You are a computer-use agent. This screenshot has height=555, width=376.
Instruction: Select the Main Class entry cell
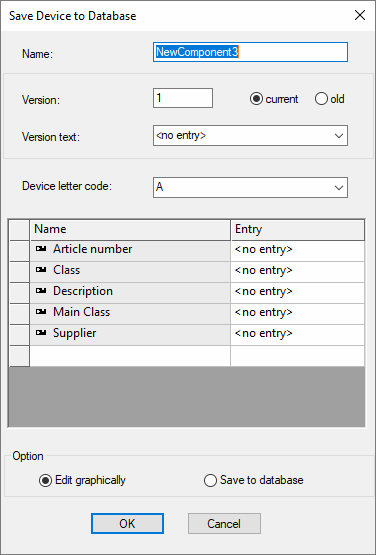(298, 314)
